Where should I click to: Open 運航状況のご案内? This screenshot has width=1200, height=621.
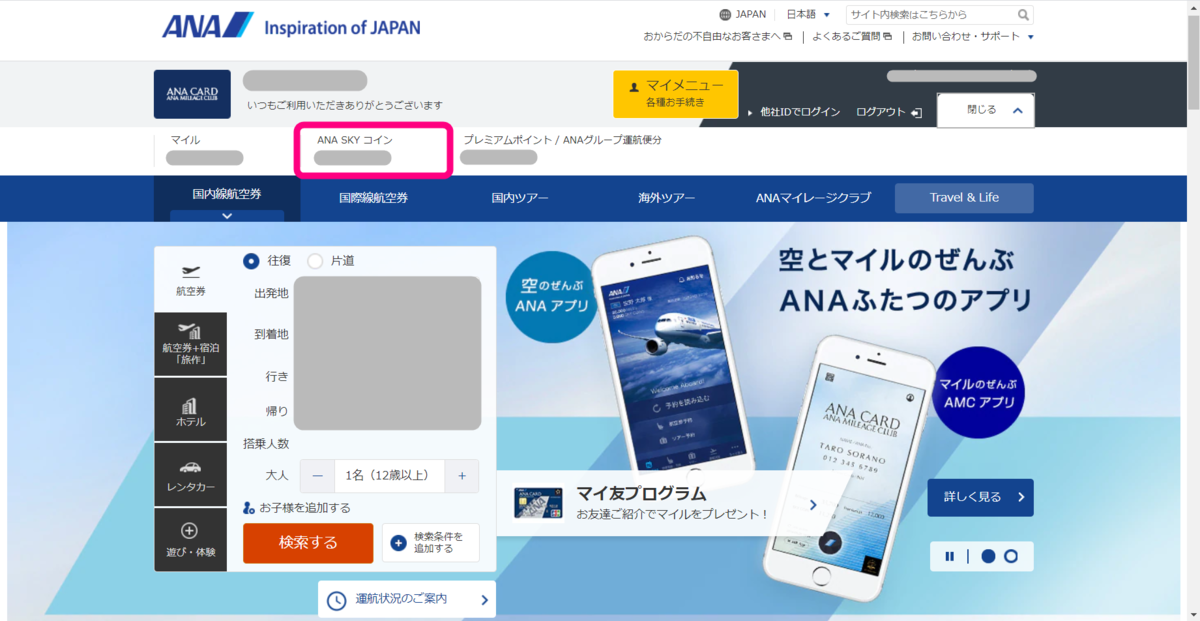(x=407, y=600)
